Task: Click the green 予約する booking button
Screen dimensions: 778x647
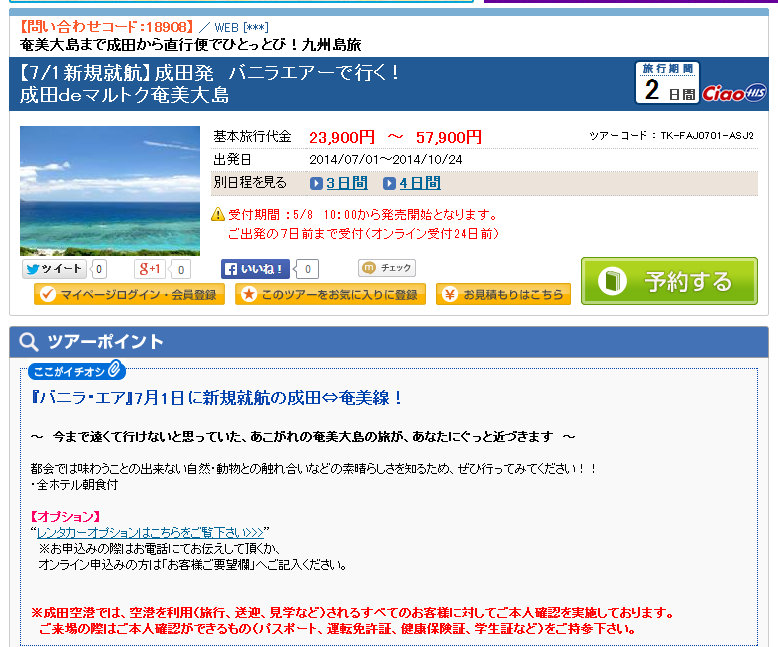Action: 669,281
